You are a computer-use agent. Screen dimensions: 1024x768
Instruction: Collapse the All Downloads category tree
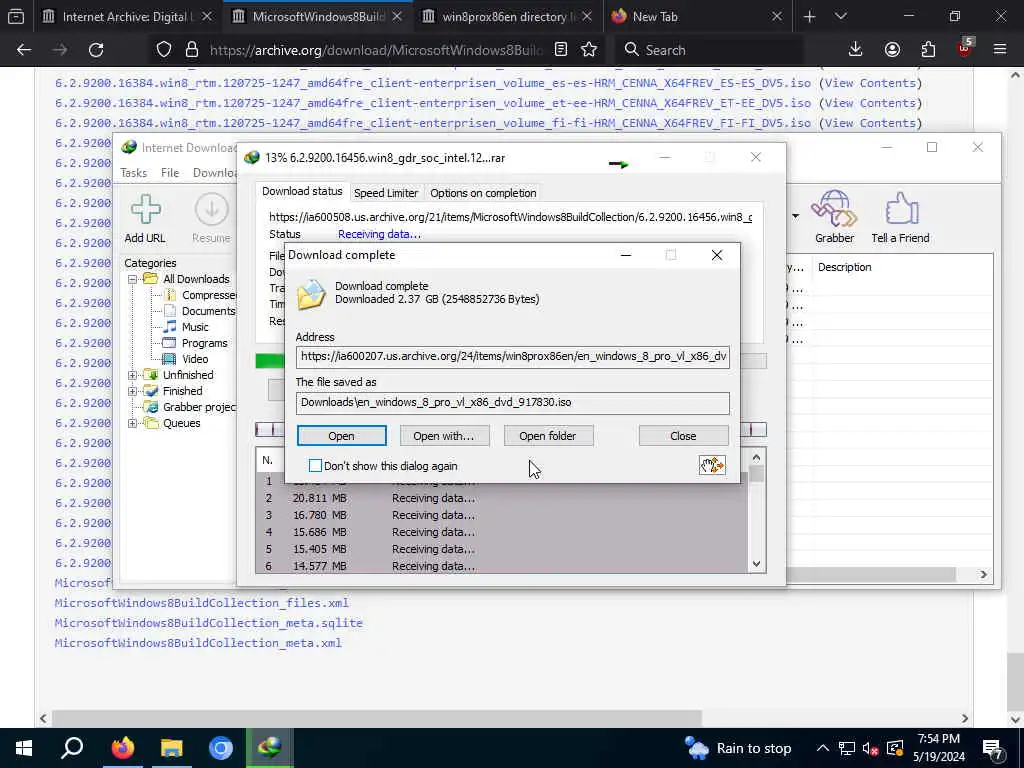click(132, 279)
